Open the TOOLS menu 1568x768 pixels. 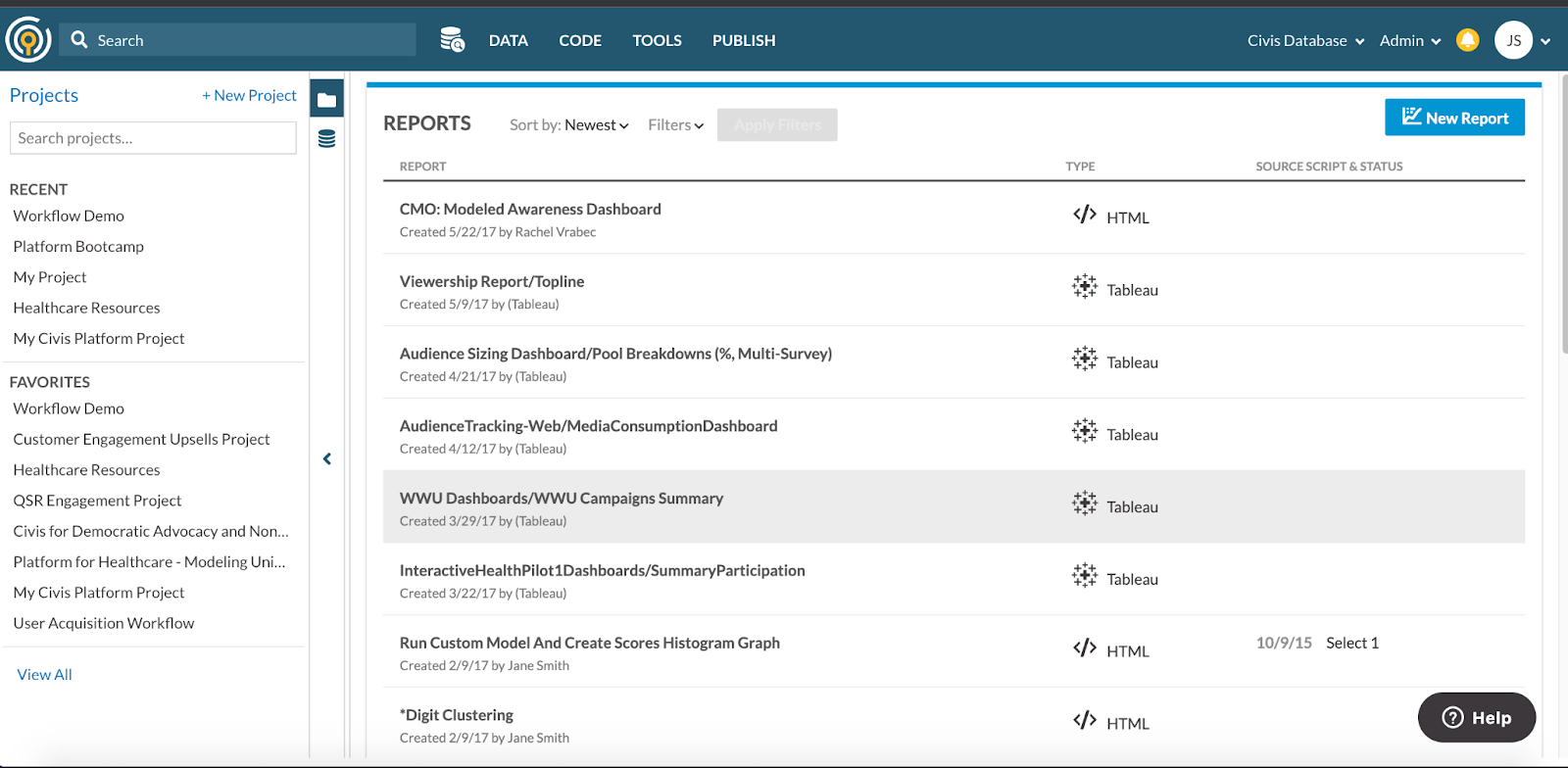(x=657, y=41)
